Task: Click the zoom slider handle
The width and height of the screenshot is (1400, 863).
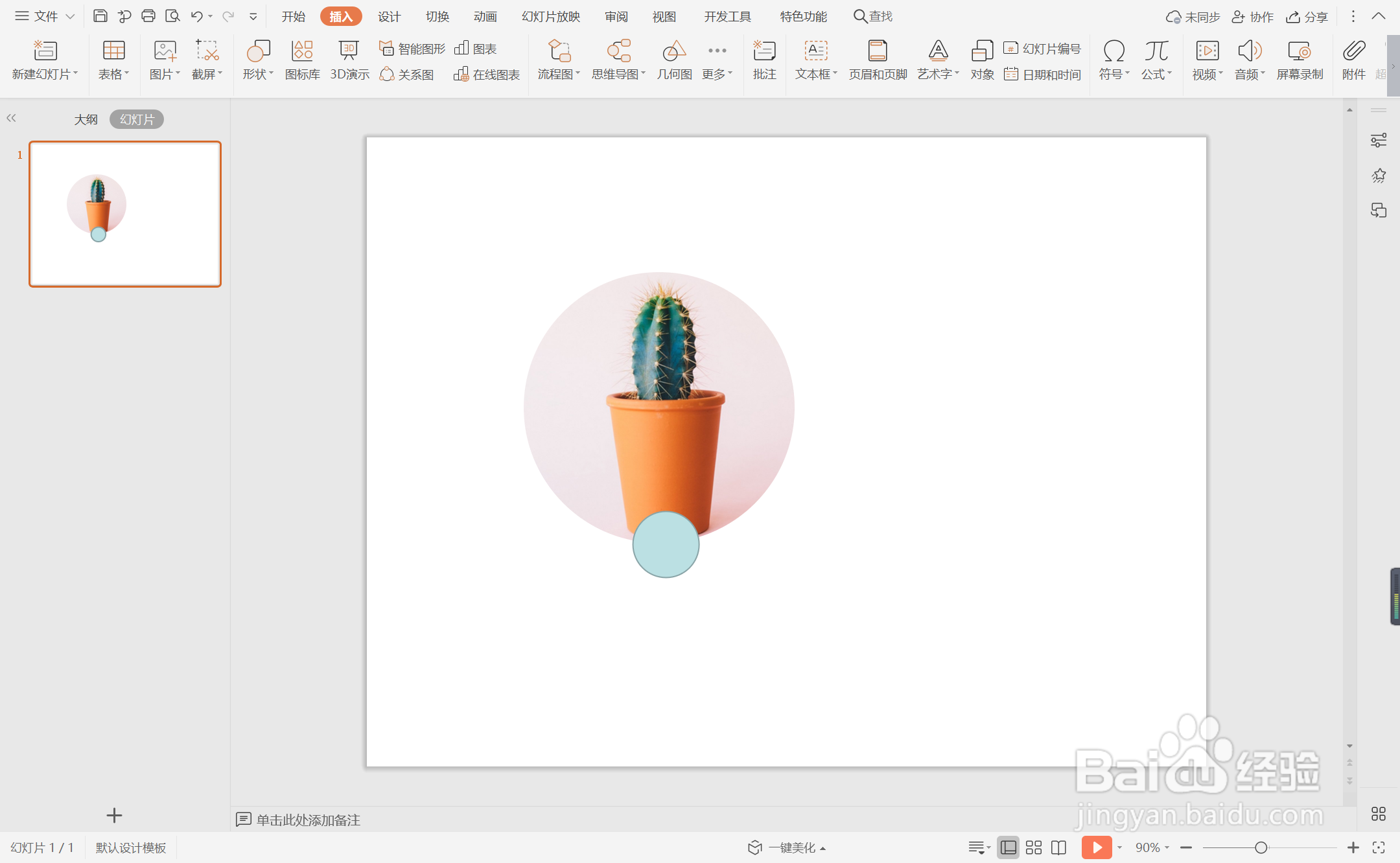Action: [x=1261, y=847]
